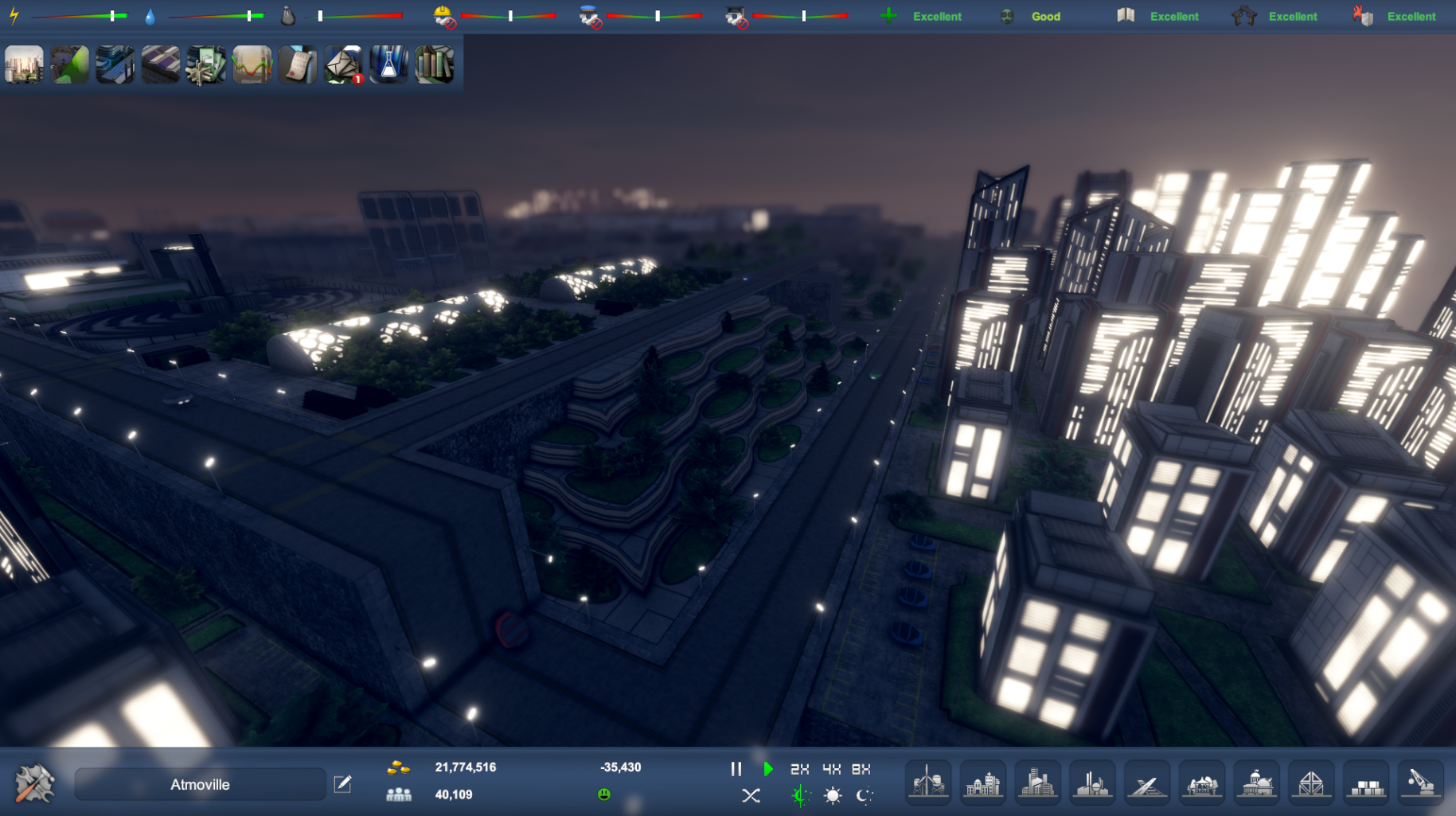Viewport: 1456px width, 816px height.
Task: Pause the game simulation
Action: click(736, 769)
